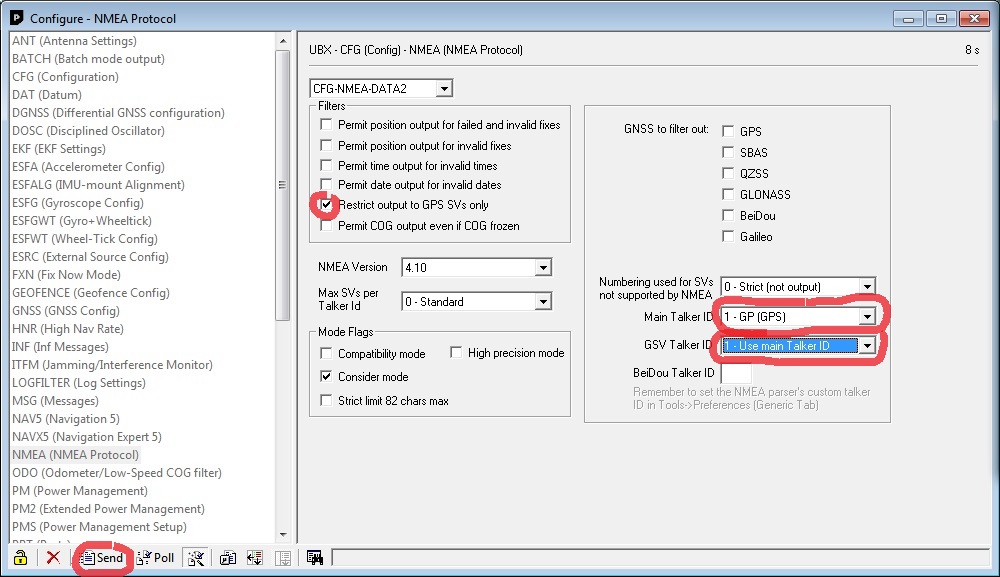
Task: Click the P application icon in title bar
Action: [16, 18]
